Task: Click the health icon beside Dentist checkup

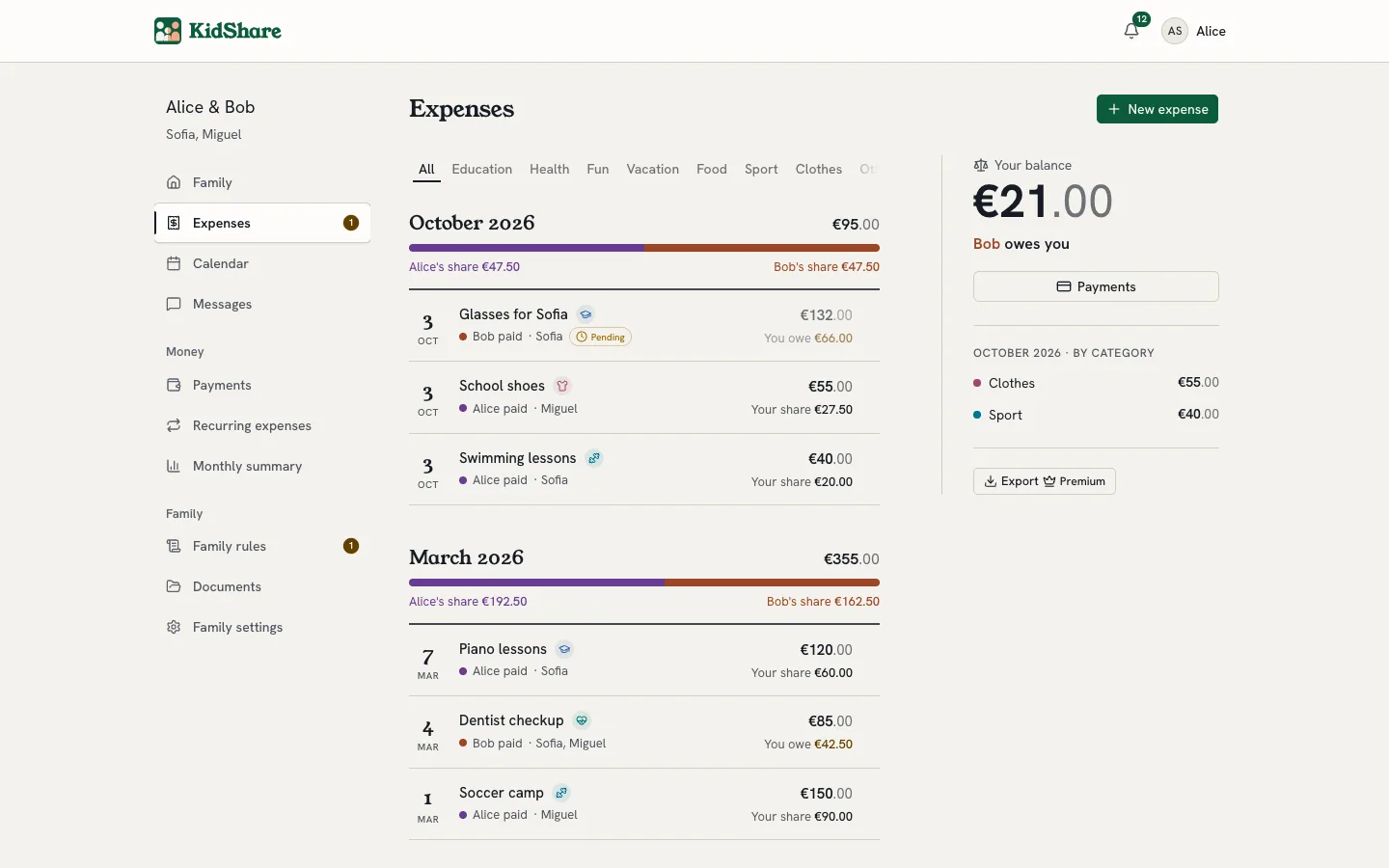Action: 582,720
